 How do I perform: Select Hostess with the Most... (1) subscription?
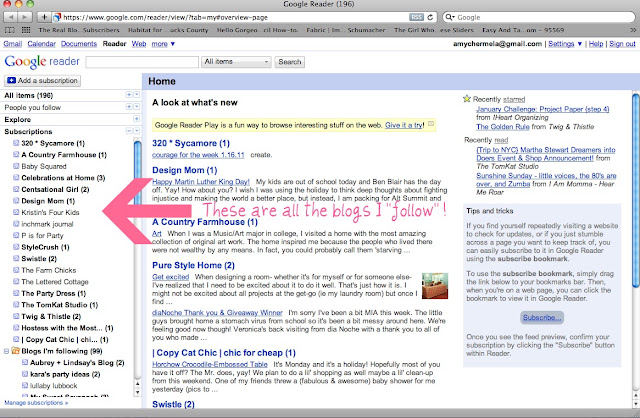click(67, 328)
